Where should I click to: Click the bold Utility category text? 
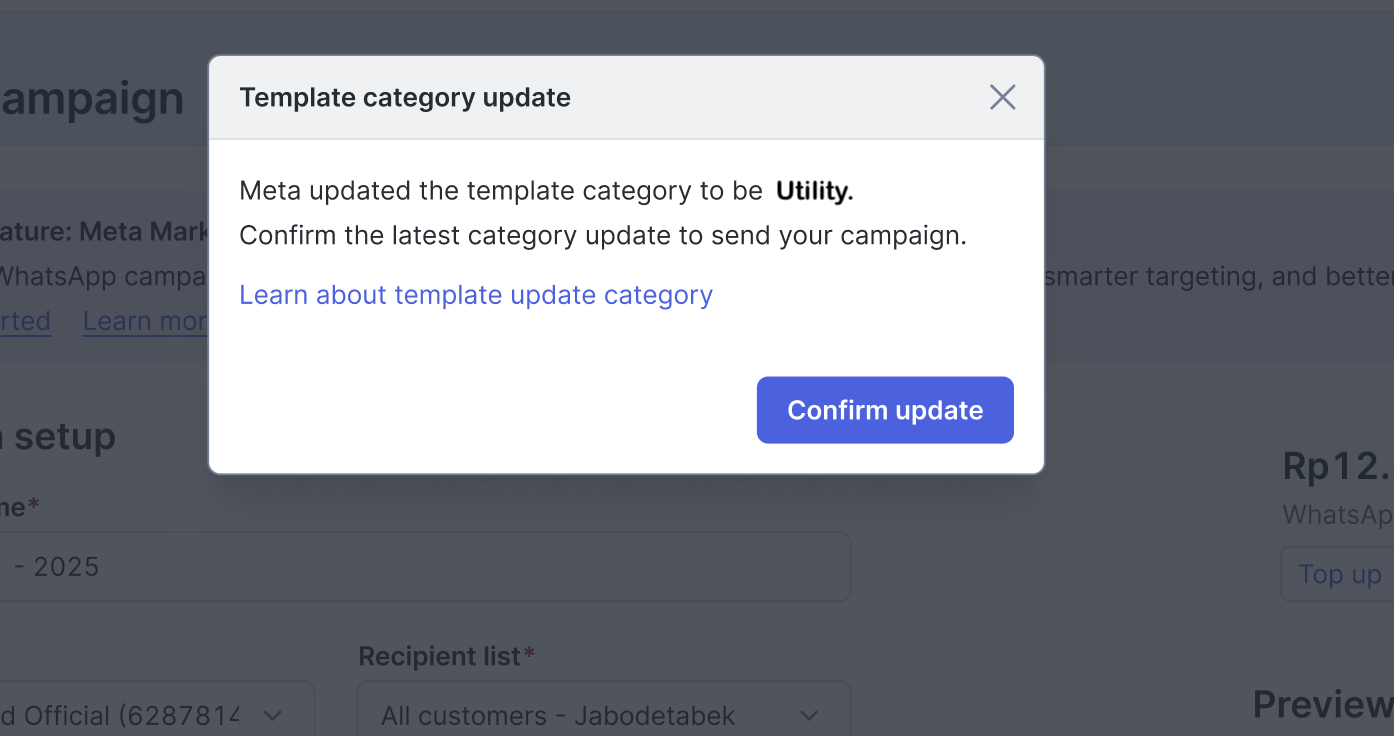814,191
